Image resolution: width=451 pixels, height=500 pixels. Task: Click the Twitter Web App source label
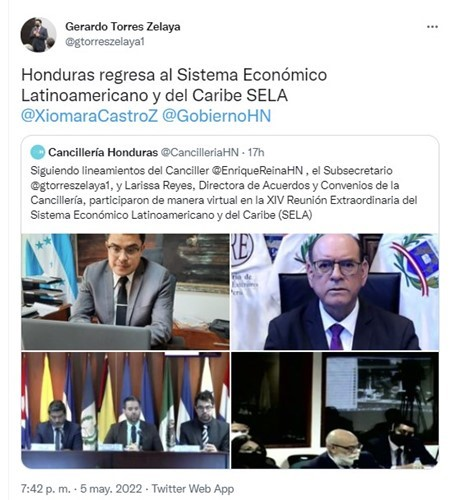click(193, 489)
